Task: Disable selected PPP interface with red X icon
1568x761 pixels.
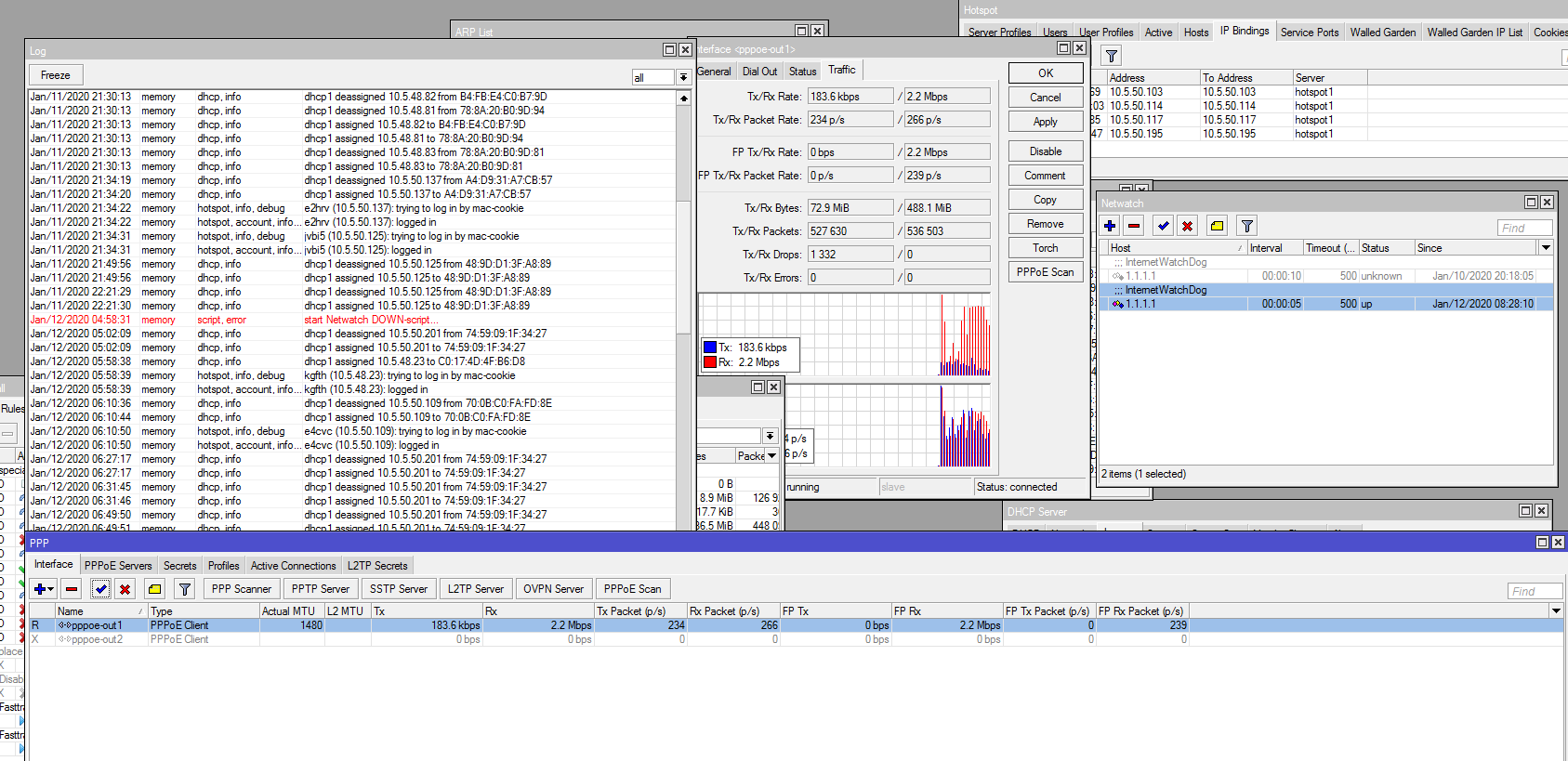Action: click(125, 589)
